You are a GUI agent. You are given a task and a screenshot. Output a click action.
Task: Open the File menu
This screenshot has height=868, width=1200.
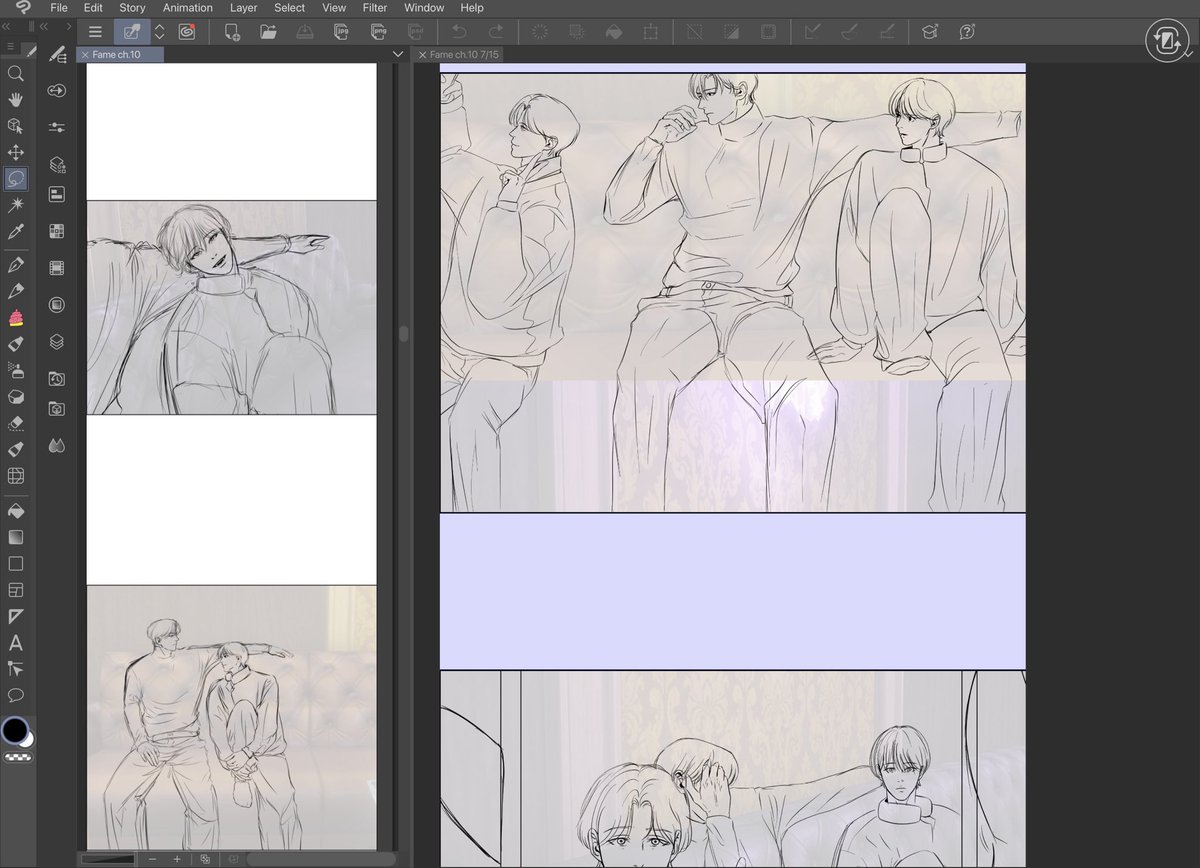[59, 8]
